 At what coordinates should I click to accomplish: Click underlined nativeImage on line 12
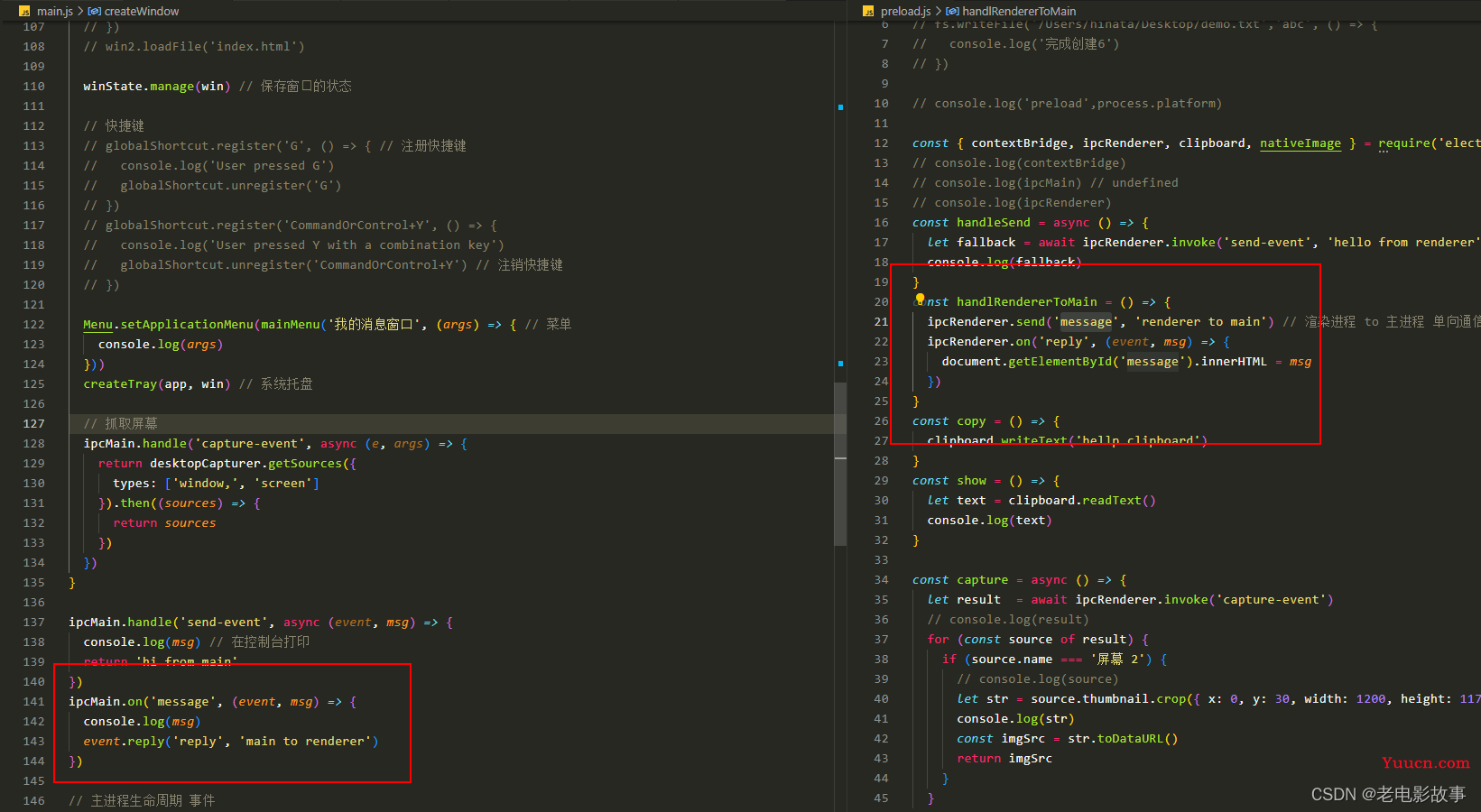[1301, 143]
